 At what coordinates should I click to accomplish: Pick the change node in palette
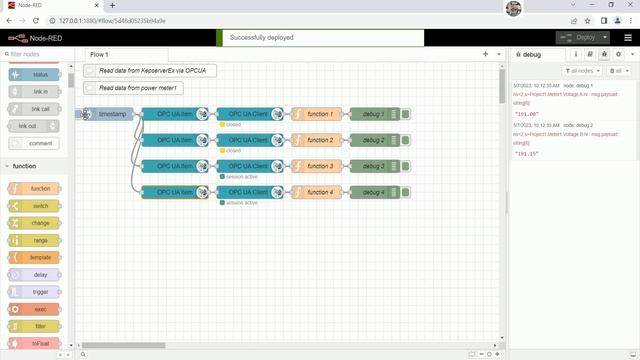point(34,223)
